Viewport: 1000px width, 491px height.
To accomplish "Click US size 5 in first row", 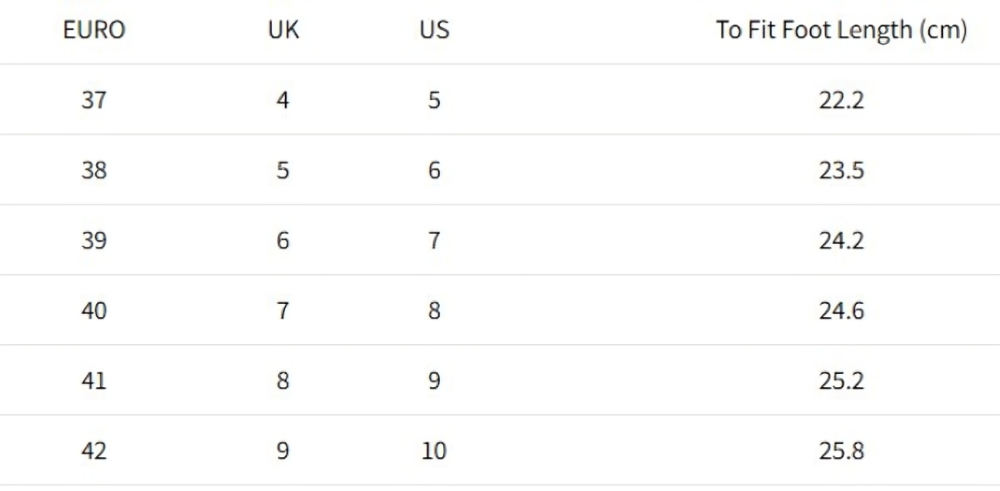I will pos(434,100).
